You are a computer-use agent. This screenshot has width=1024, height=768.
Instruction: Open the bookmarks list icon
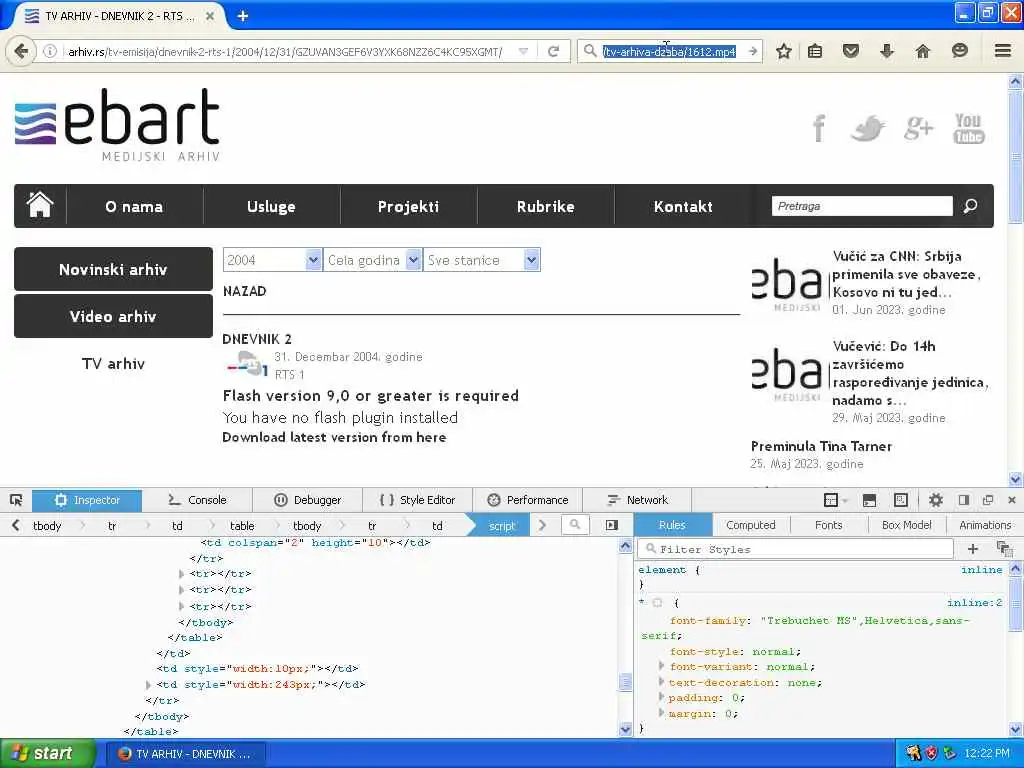coord(815,51)
